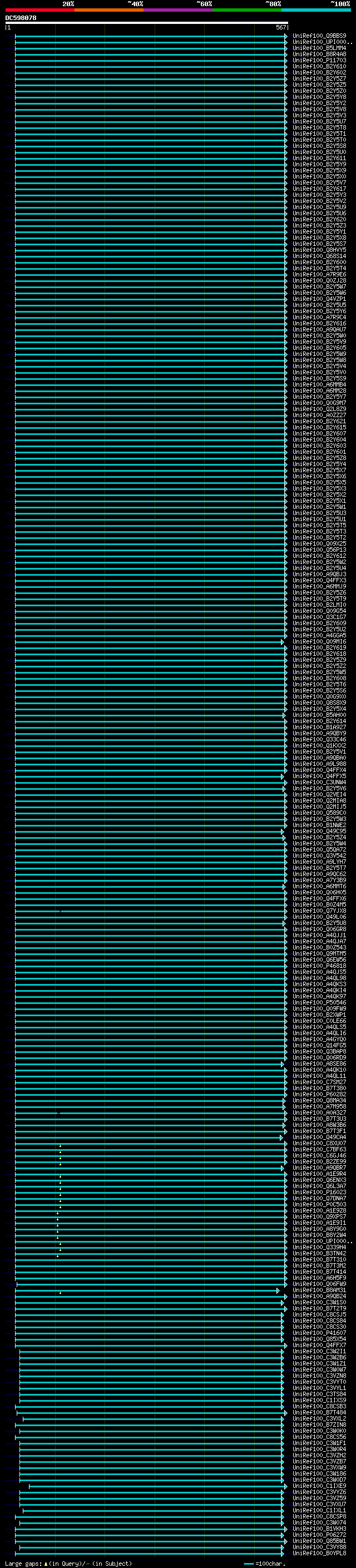
Task: Select the UniRef100_P41607 hit label
Action: 319,1333
